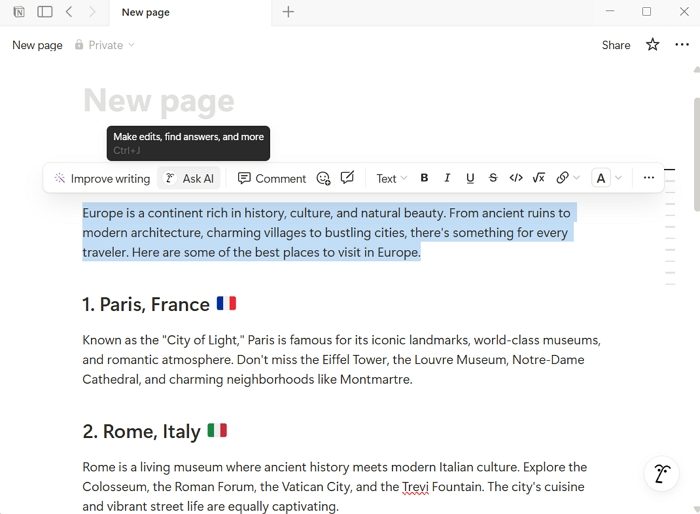The width and height of the screenshot is (700, 514).
Task: Click the Ask AI button
Action: coord(189,179)
